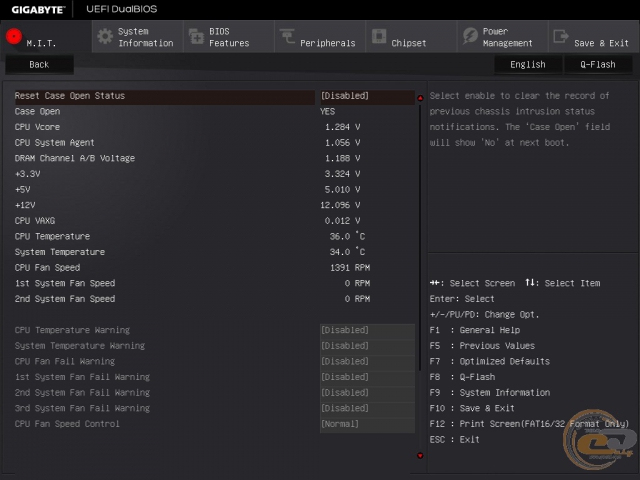The image size is (640, 480).
Task: Click the Back button
Action: point(39,64)
